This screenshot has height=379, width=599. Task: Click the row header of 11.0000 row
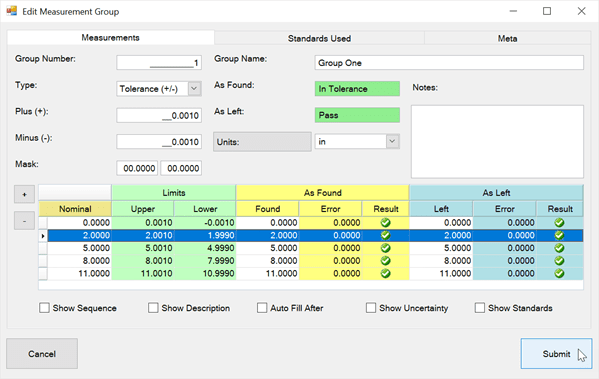point(43,274)
